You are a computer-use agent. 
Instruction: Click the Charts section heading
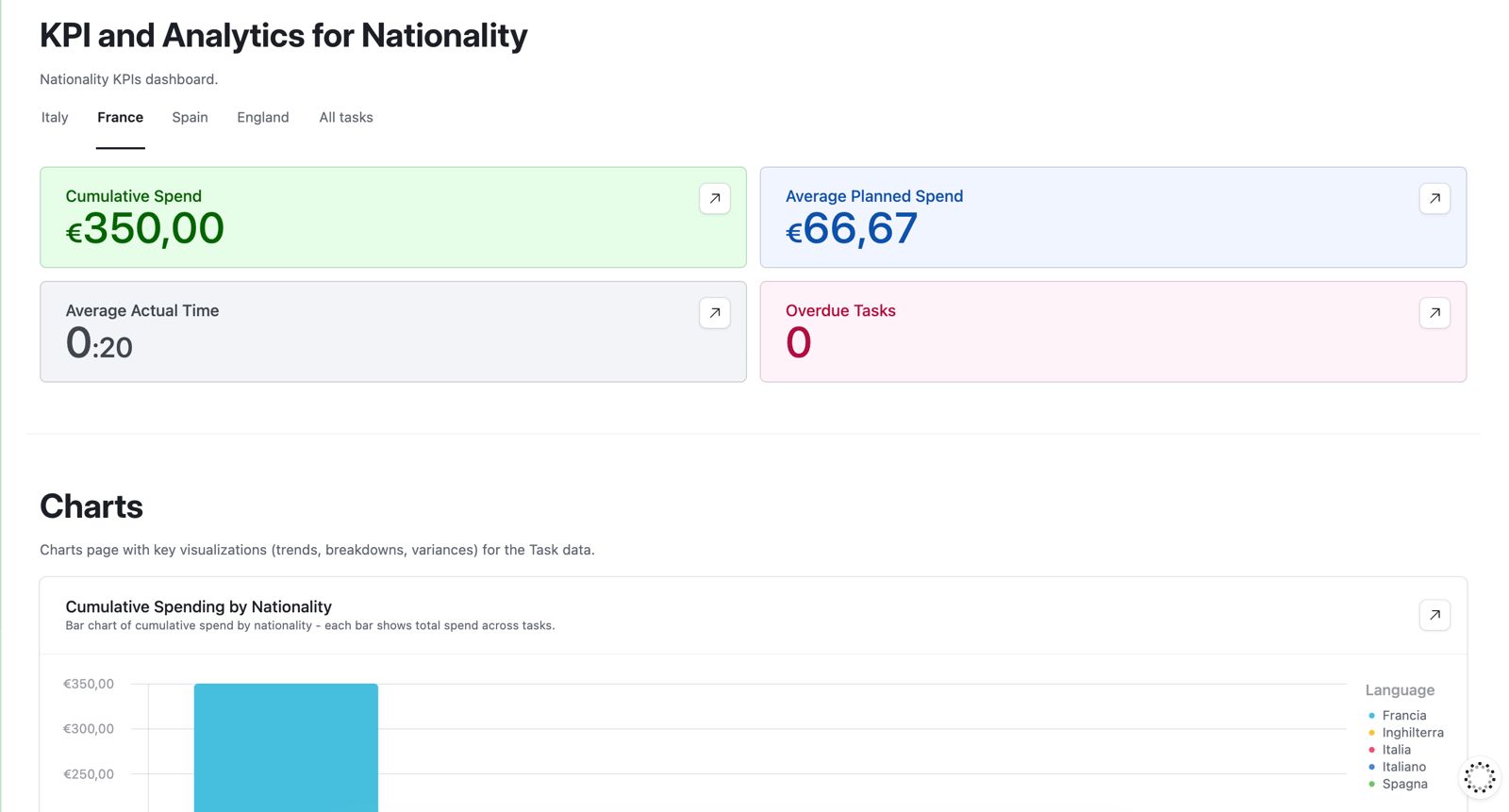(x=91, y=506)
